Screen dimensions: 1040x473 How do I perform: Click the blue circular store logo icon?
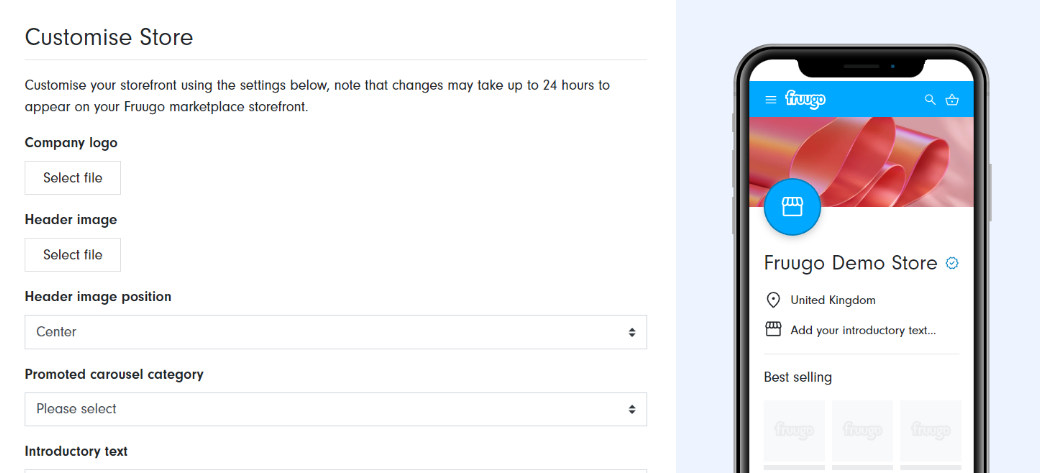[x=792, y=207]
